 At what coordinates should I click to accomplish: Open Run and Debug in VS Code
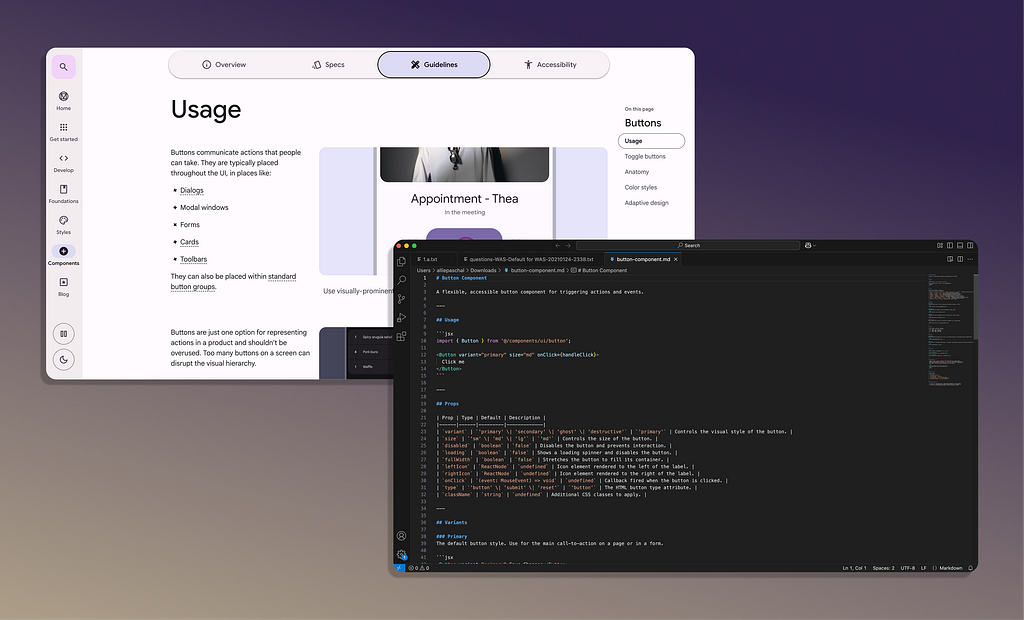[402, 318]
